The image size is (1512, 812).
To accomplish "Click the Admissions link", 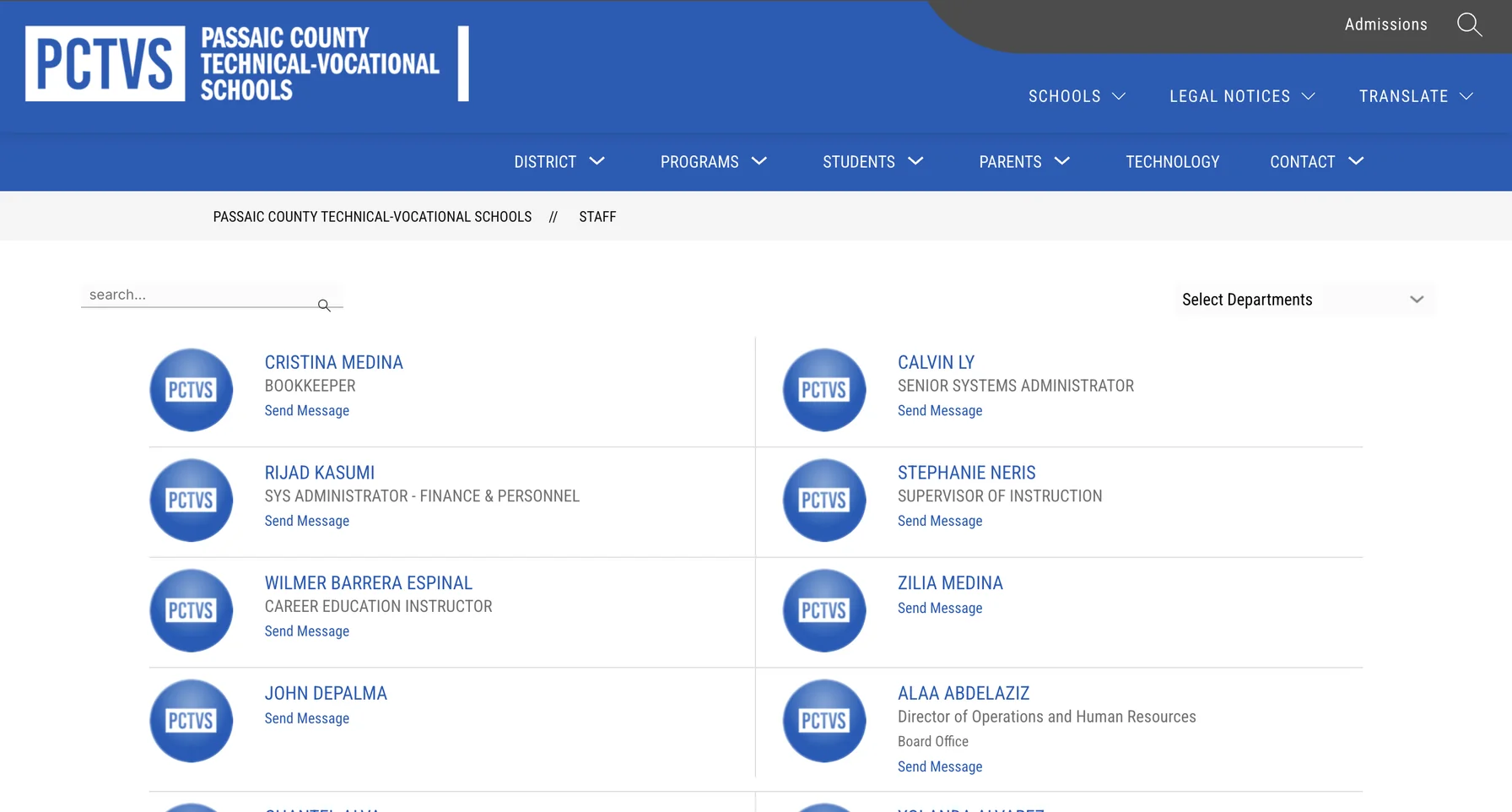I will [x=1385, y=24].
